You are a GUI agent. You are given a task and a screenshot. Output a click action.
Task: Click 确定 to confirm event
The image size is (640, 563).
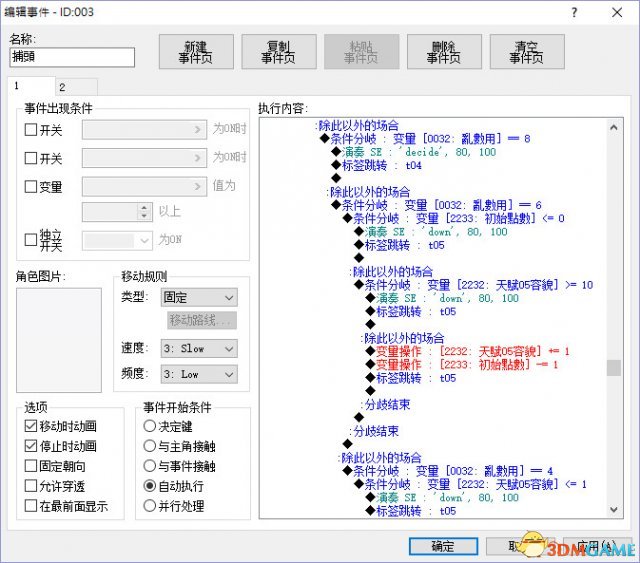442,547
